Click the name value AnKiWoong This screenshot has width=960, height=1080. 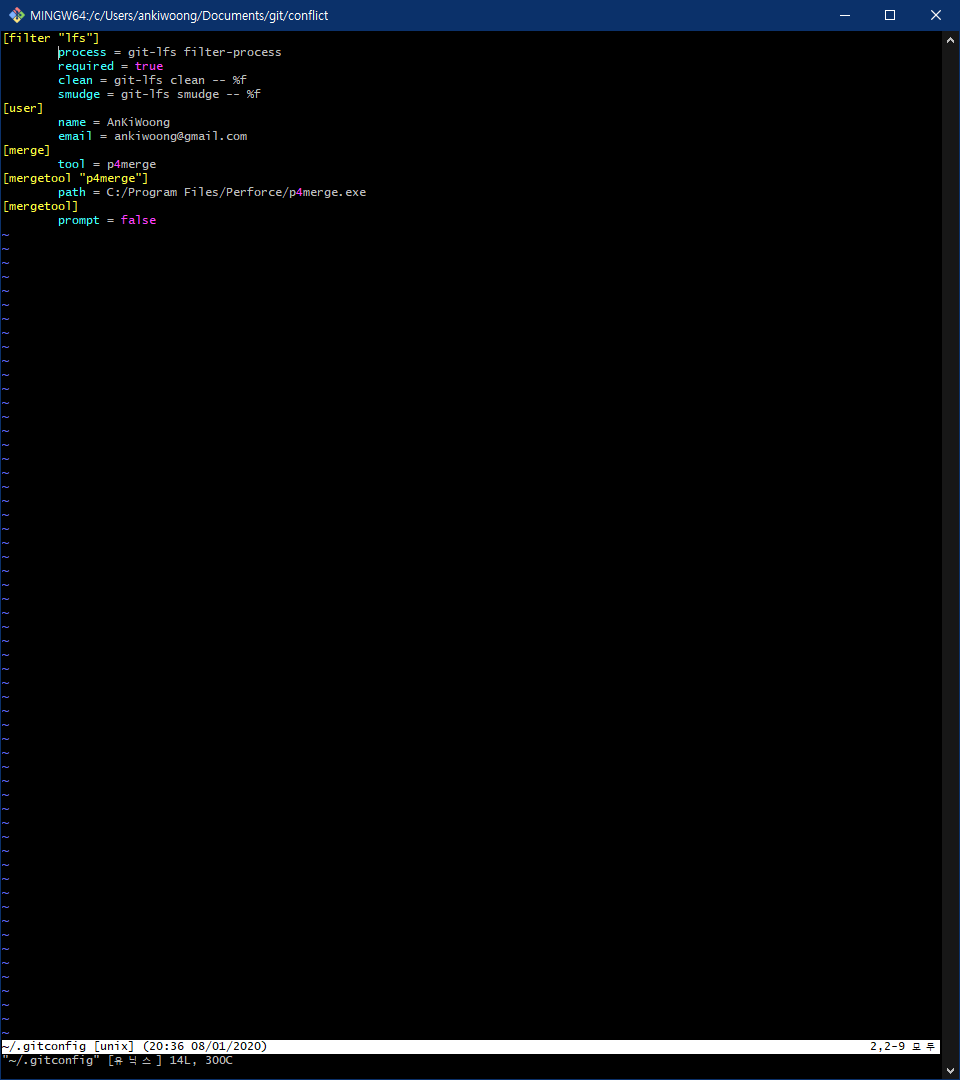140,121
